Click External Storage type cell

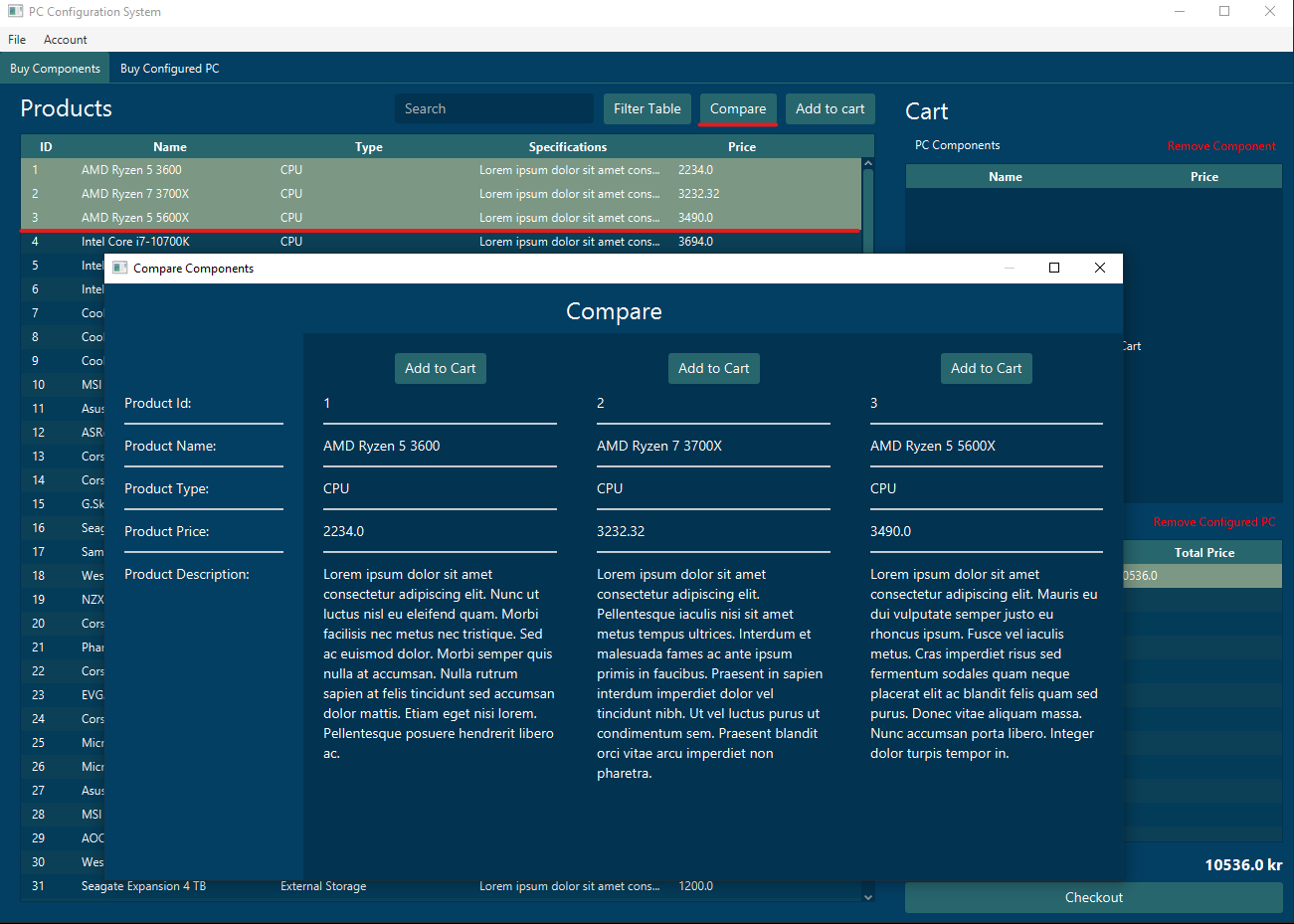tap(323, 886)
